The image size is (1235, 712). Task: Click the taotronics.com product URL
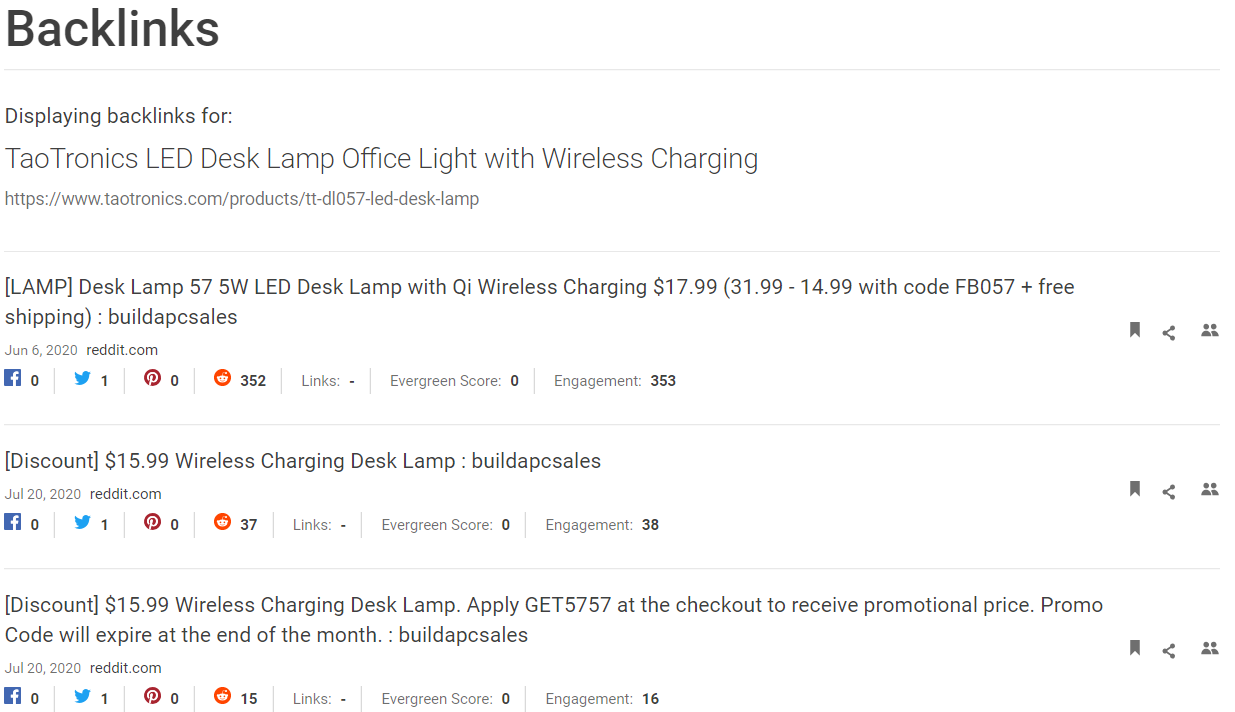(242, 199)
